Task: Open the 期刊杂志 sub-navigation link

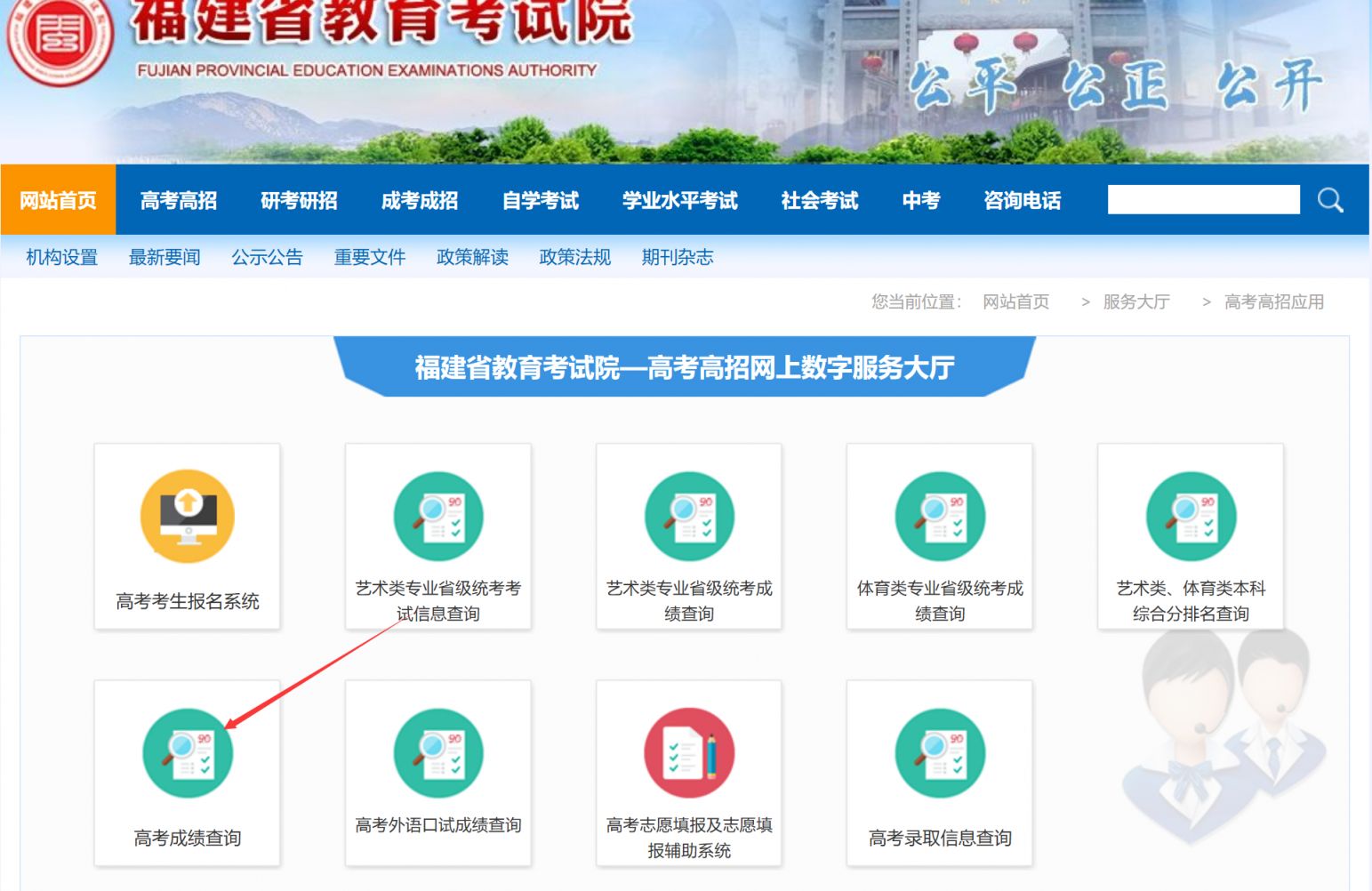Action: tap(678, 257)
